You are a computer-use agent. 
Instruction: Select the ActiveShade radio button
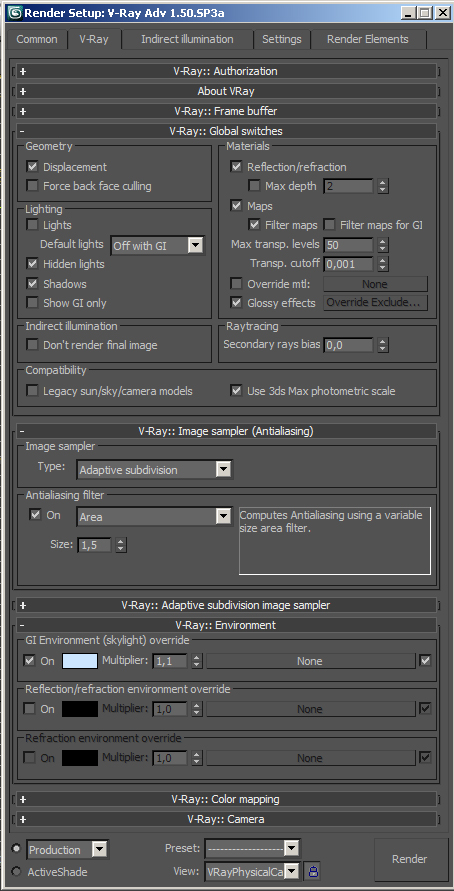16,871
